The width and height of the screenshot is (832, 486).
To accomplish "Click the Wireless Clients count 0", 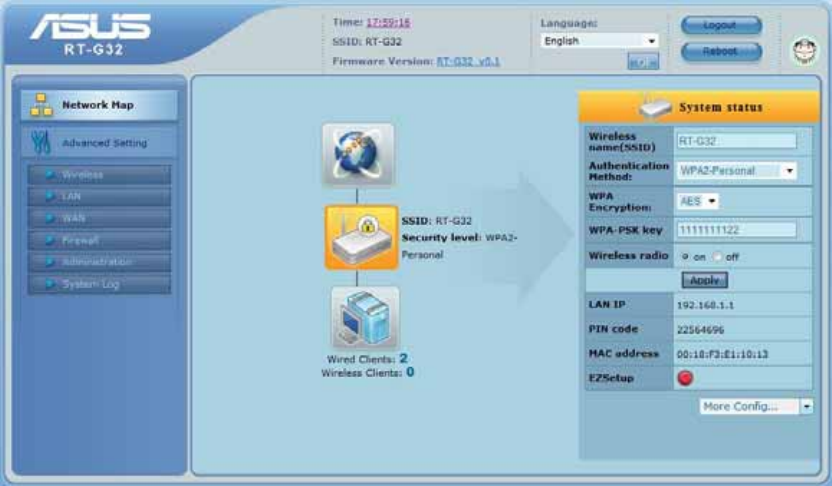I will click(x=410, y=372).
